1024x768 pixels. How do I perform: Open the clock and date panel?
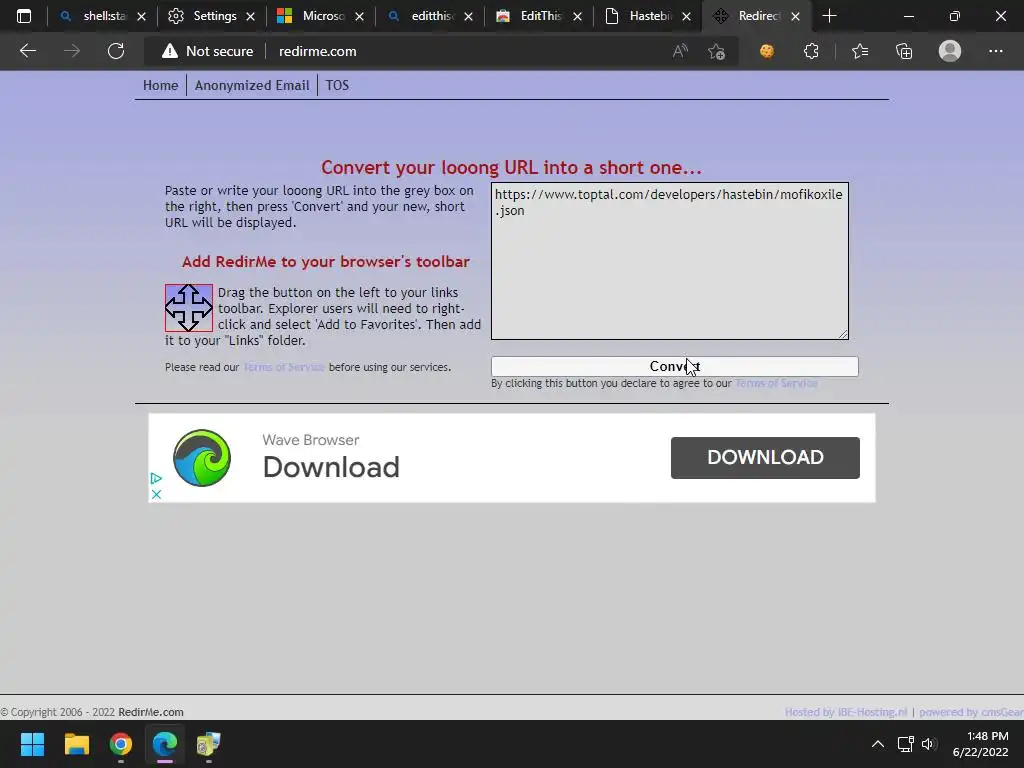(x=980, y=744)
